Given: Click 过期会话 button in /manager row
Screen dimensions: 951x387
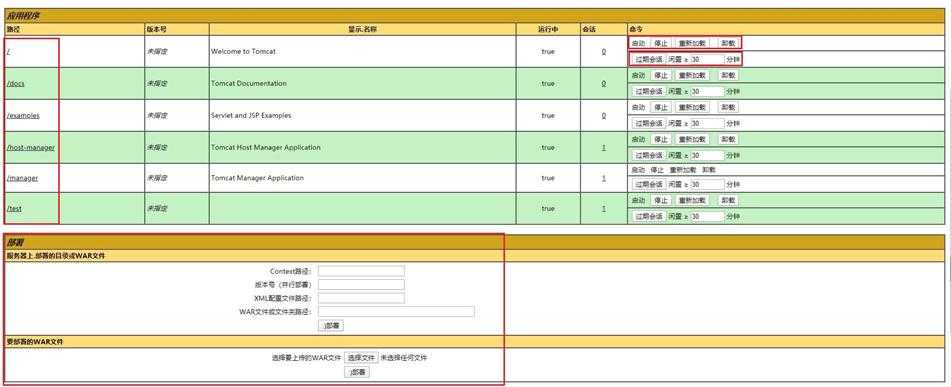Looking at the screenshot, I should [648, 184].
